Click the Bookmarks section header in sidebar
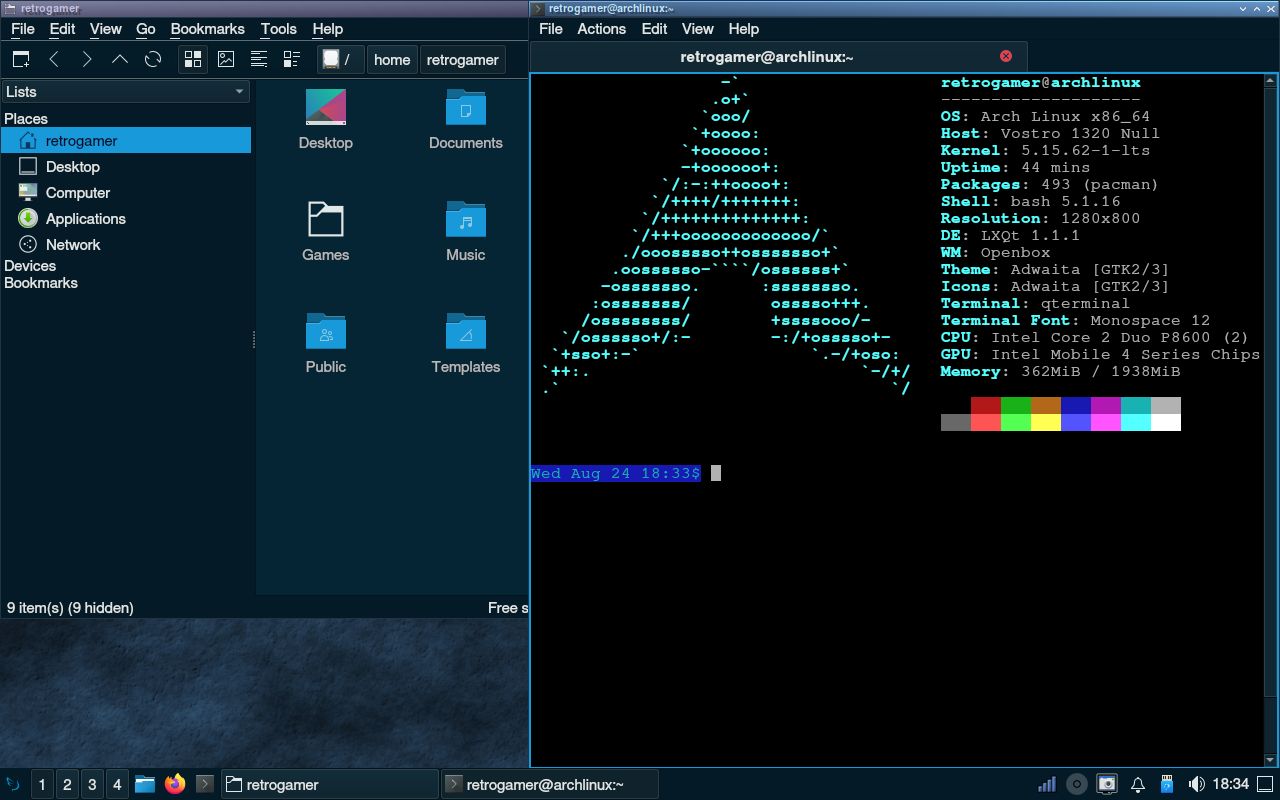Screen dimensions: 1280x800 tap(41, 283)
